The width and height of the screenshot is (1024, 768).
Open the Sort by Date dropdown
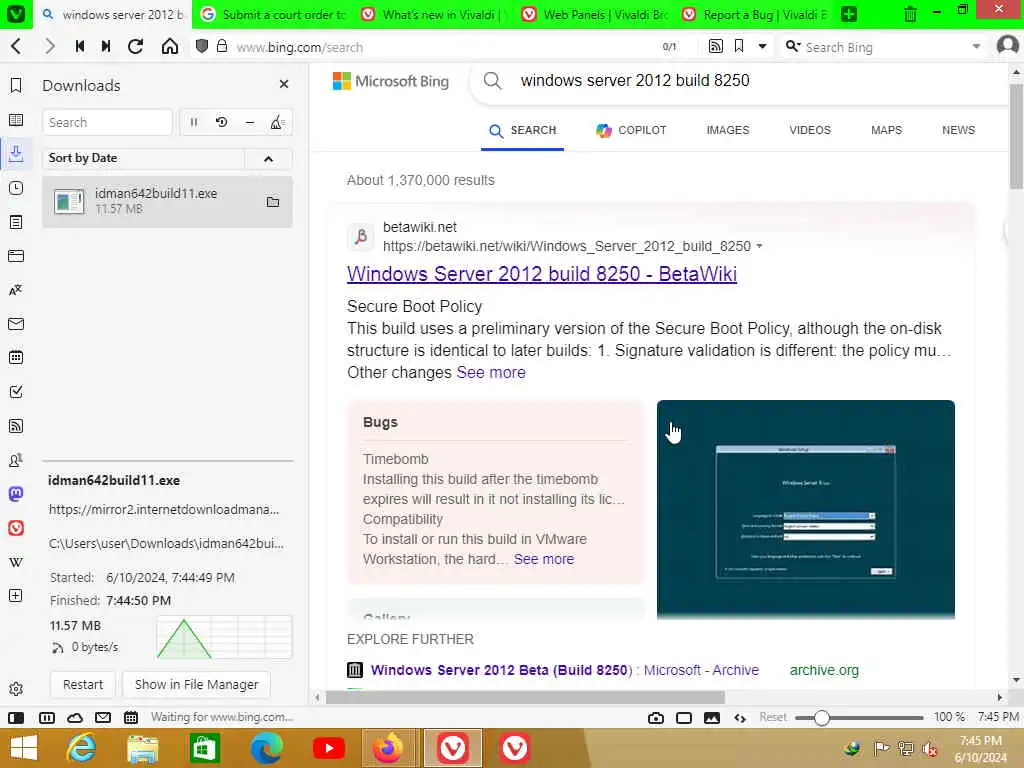pyautogui.click(x=143, y=159)
